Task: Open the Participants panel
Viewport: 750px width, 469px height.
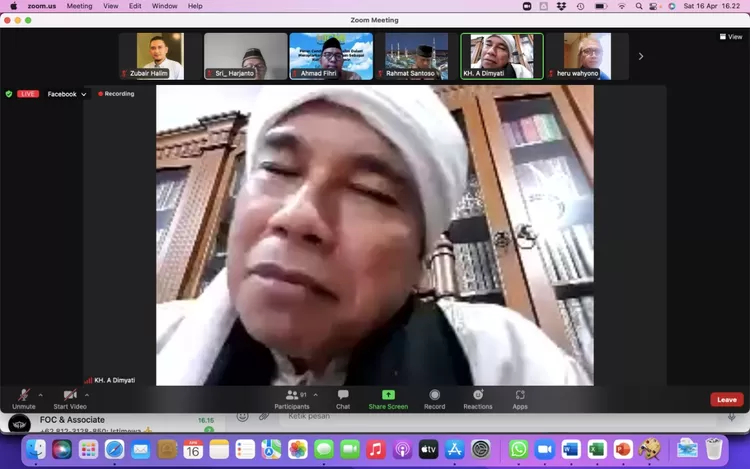Action: pos(291,398)
